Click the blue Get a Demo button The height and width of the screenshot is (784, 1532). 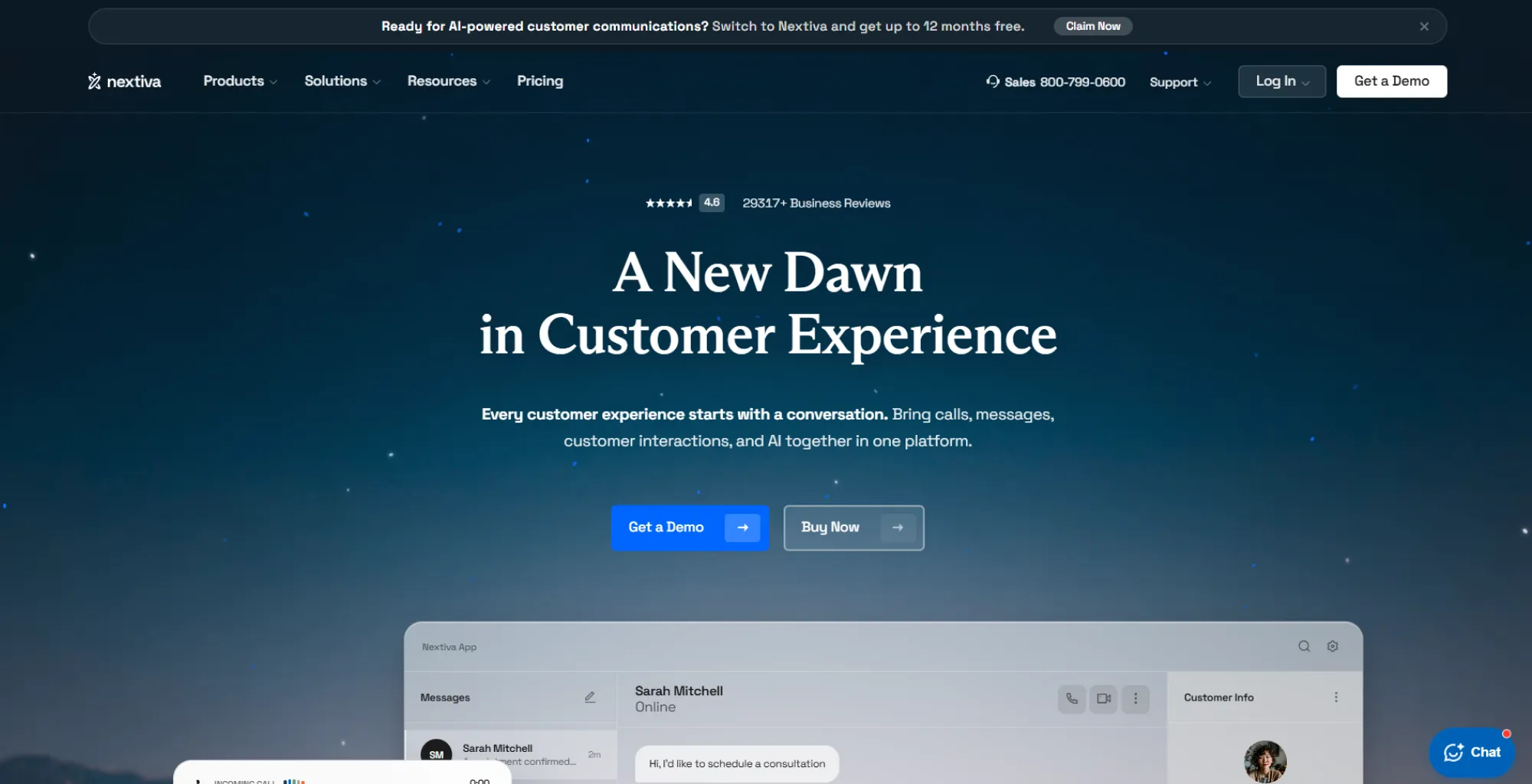[x=689, y=528]
